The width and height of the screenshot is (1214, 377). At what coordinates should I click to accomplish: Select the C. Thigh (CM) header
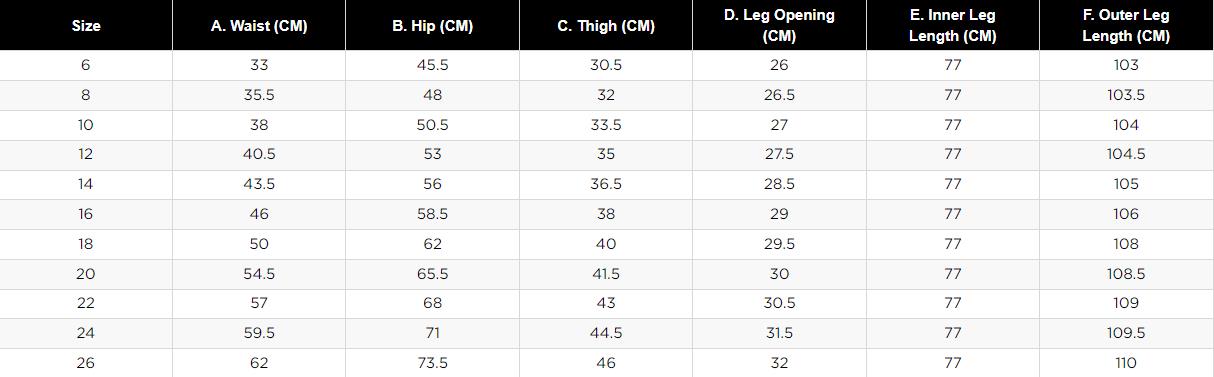(x=606, y=26)
